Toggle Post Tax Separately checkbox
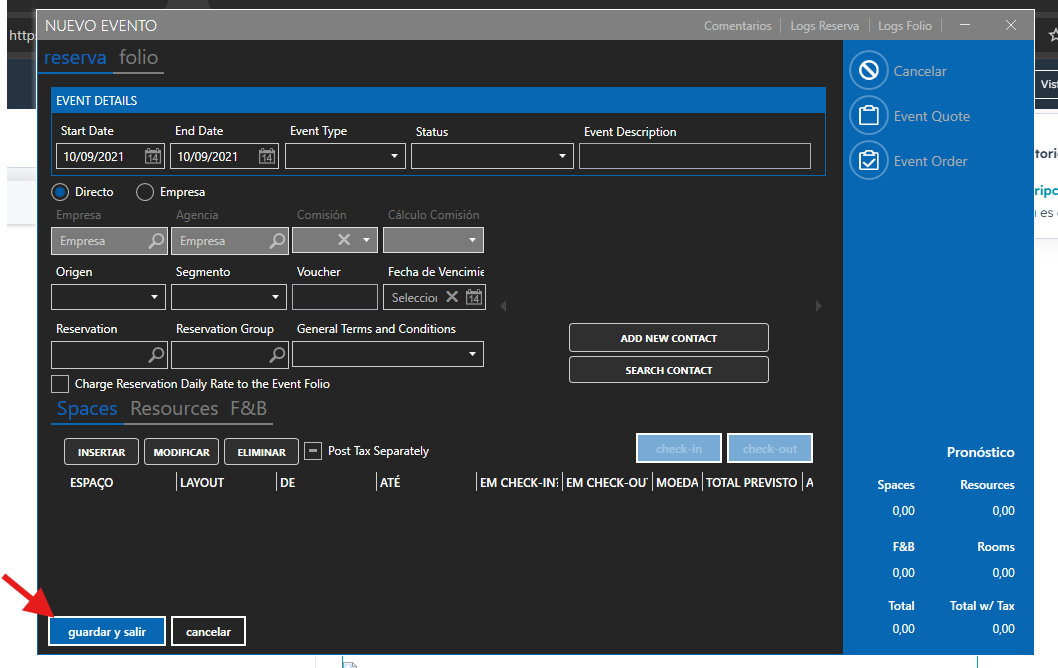Image resolution: width=1058 pixels, height=668 pixels. pyautogui.click(x=313, y=451)
